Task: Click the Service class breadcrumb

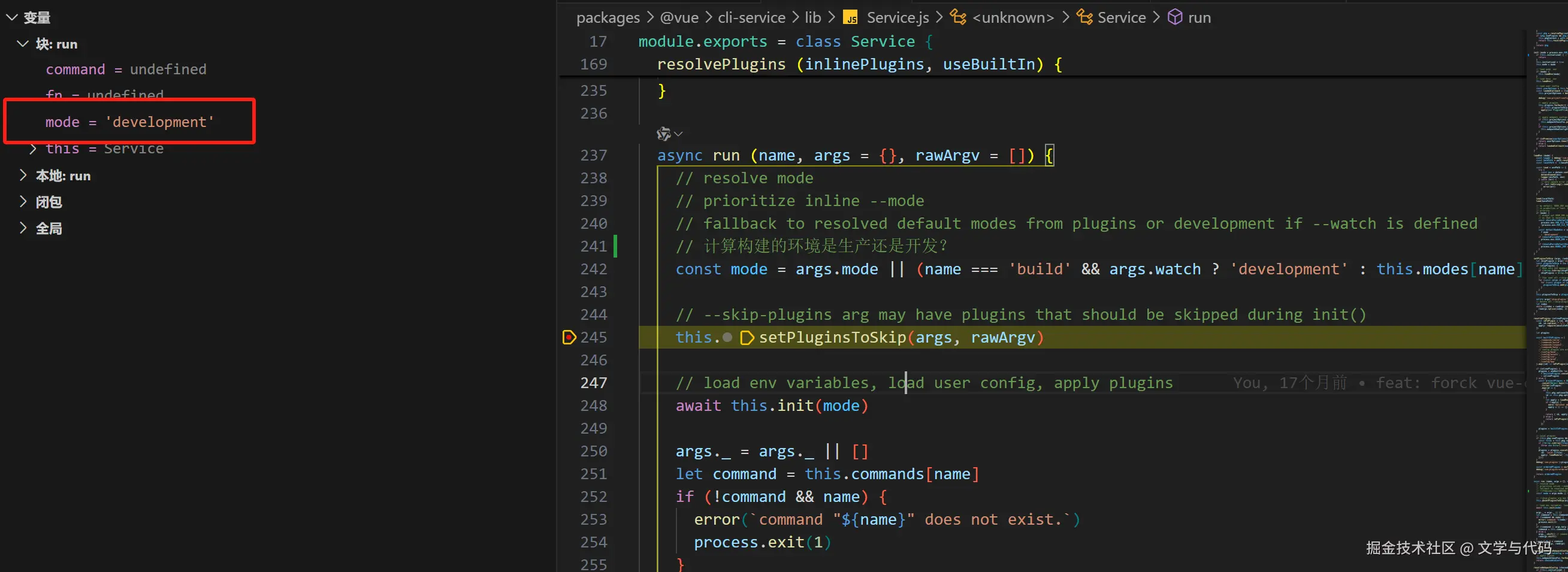Action: pos(1121,17)
